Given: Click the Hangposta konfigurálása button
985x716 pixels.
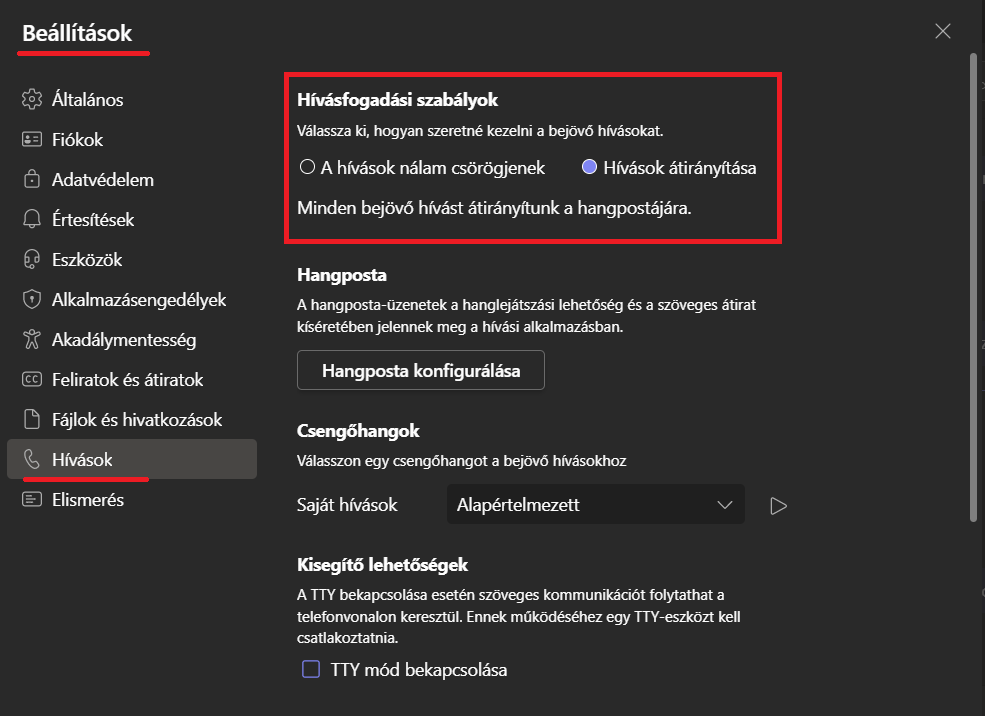Looking at the screenshot, I should pos(421,370).
